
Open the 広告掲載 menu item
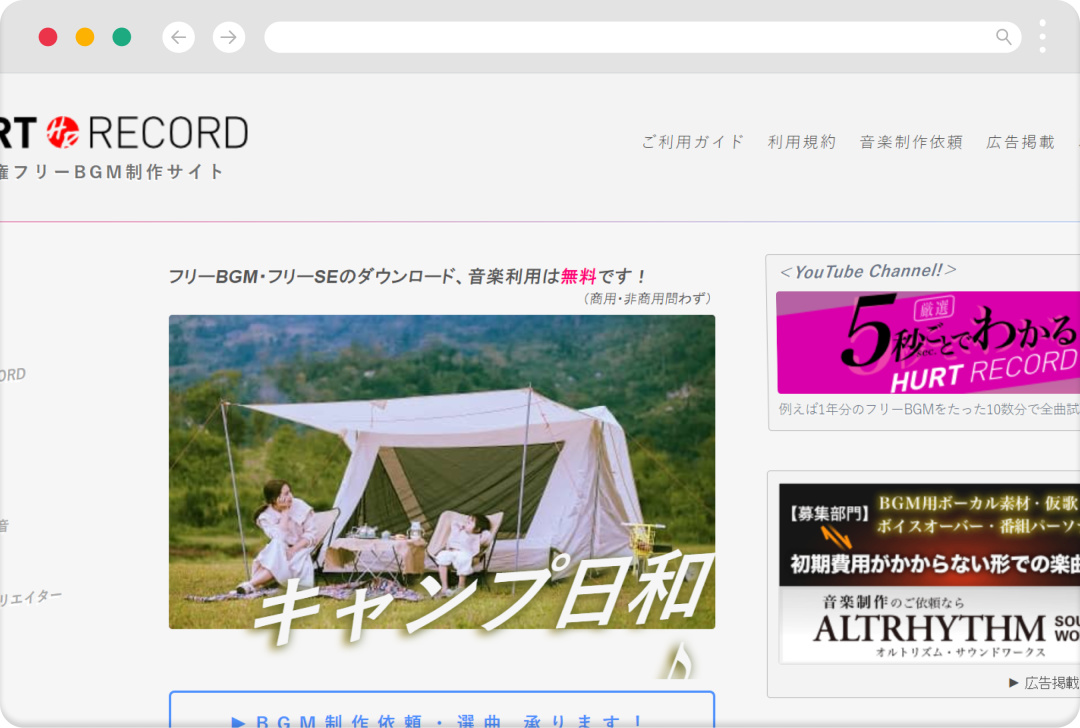pos(1020,142)
